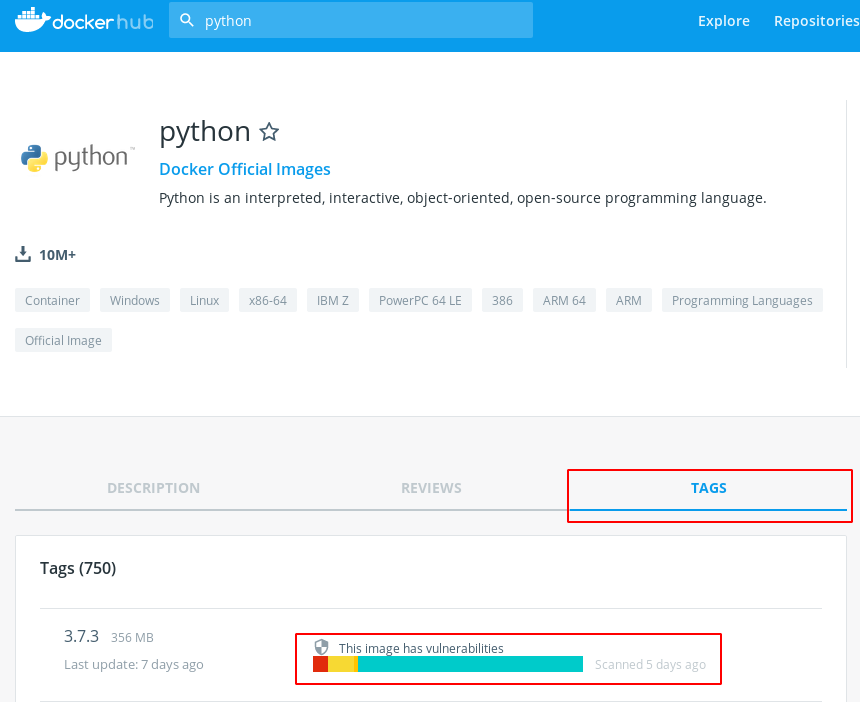
Task: Go to Repositories in the header
Action: [x=815, y=21]
